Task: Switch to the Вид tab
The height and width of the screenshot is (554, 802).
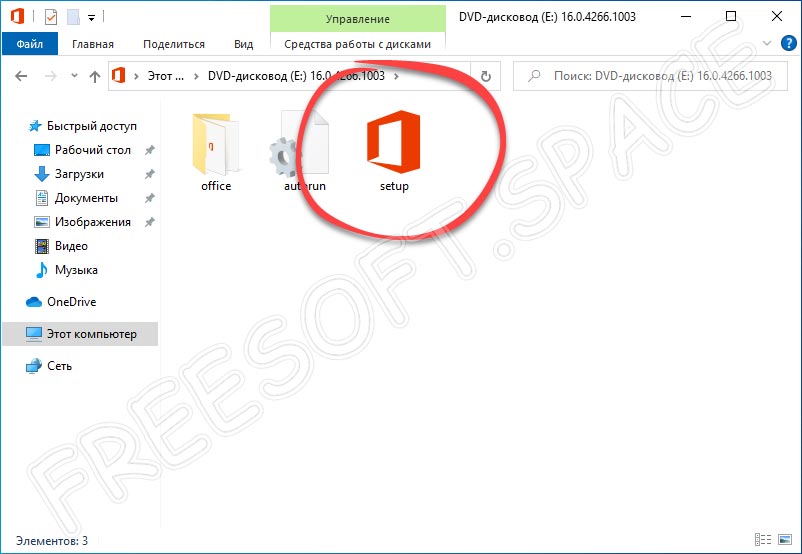Action: tap(243, 44)
